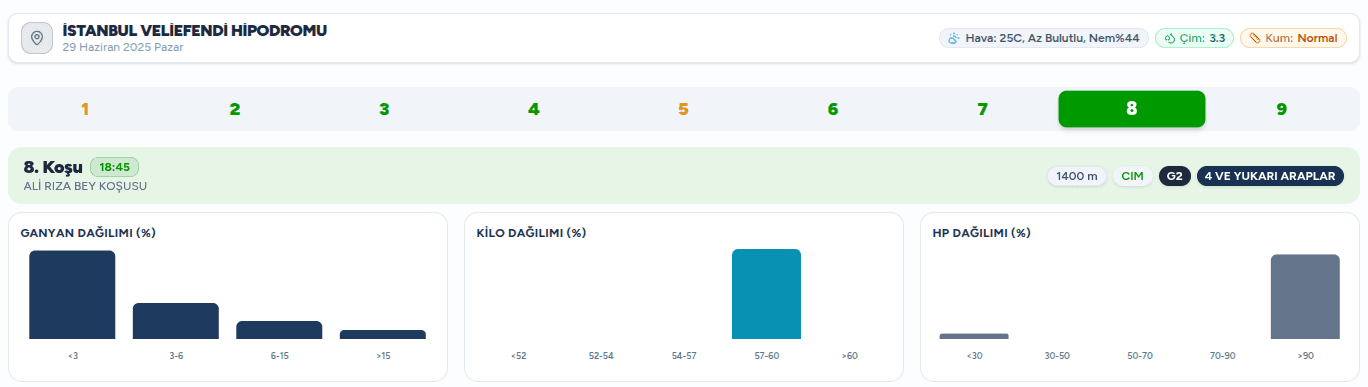Click the Hava weather info pill
The height and width of the screenshot is (387, 1368).
(x=1044, y=38)
